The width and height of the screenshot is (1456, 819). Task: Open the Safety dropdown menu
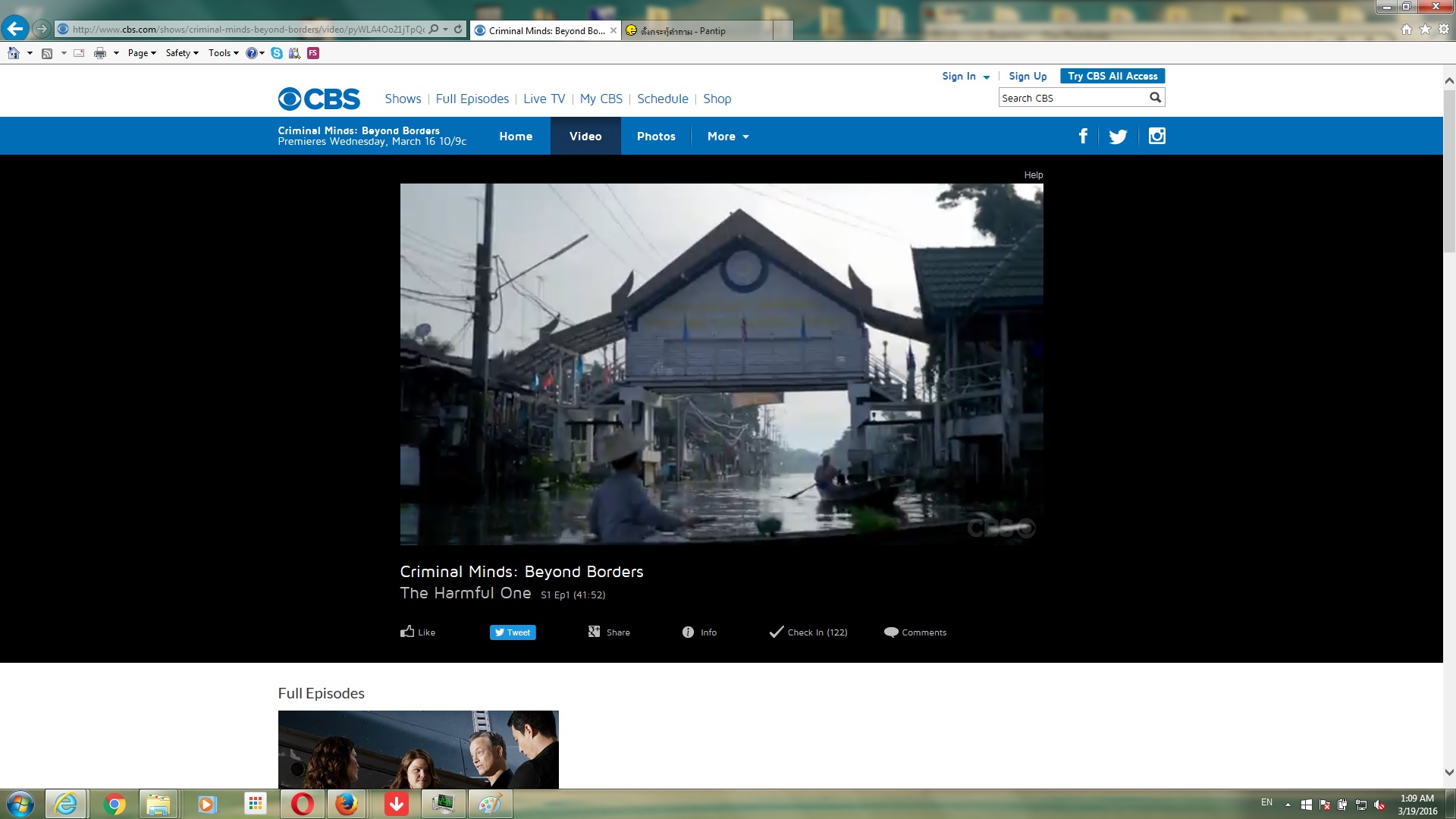tap(182, 53)
